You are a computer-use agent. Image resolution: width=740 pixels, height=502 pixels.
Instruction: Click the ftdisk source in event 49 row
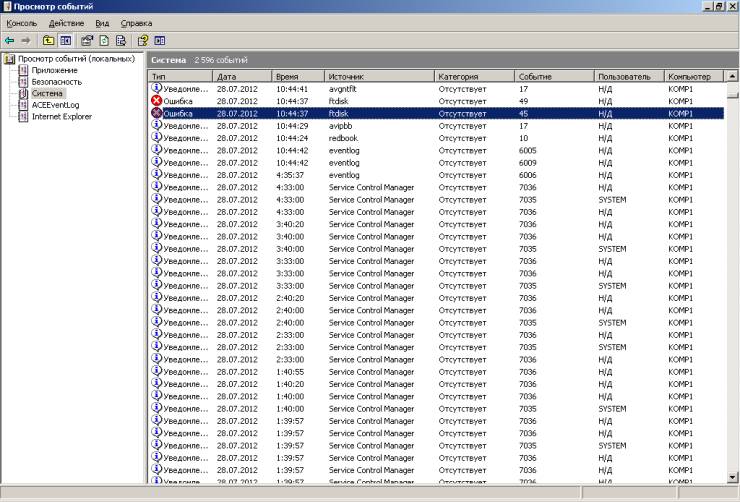point(338,101)
